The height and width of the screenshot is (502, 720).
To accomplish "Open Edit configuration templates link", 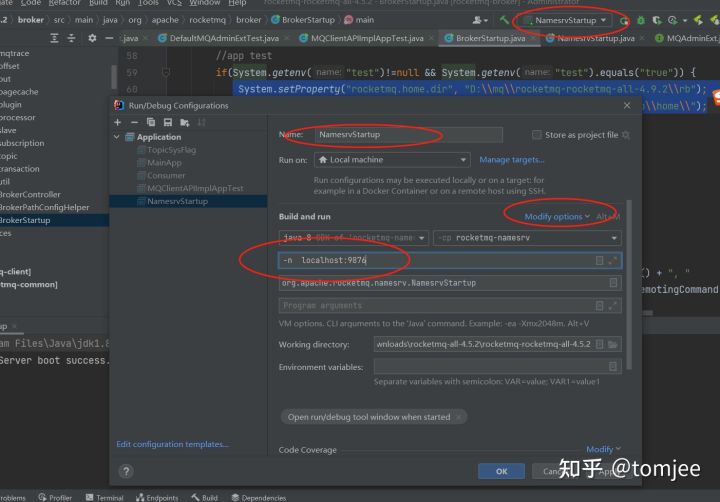I will [172, 444].
